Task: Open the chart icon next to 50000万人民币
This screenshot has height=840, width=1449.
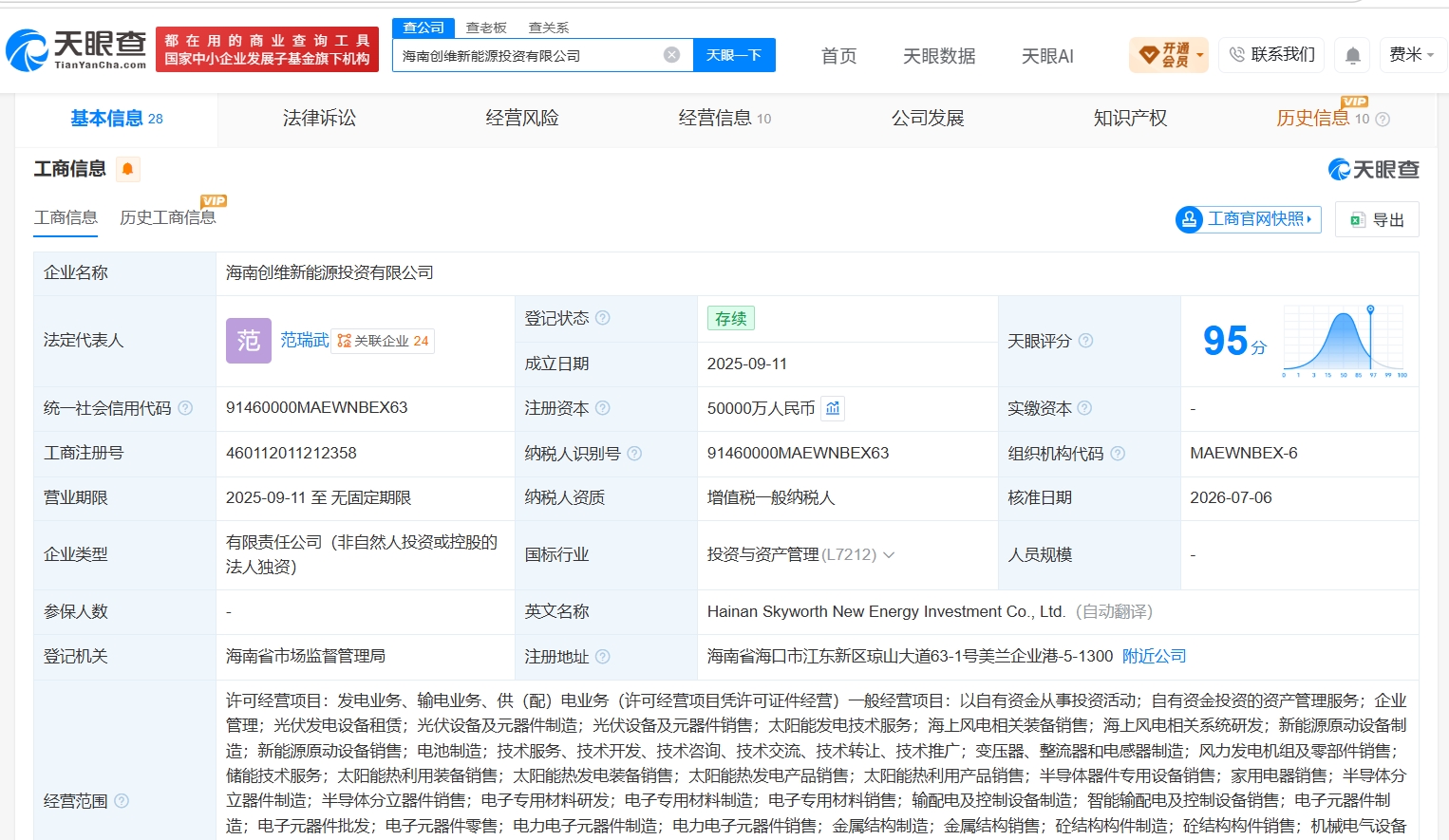Action: tap(833, 408)
